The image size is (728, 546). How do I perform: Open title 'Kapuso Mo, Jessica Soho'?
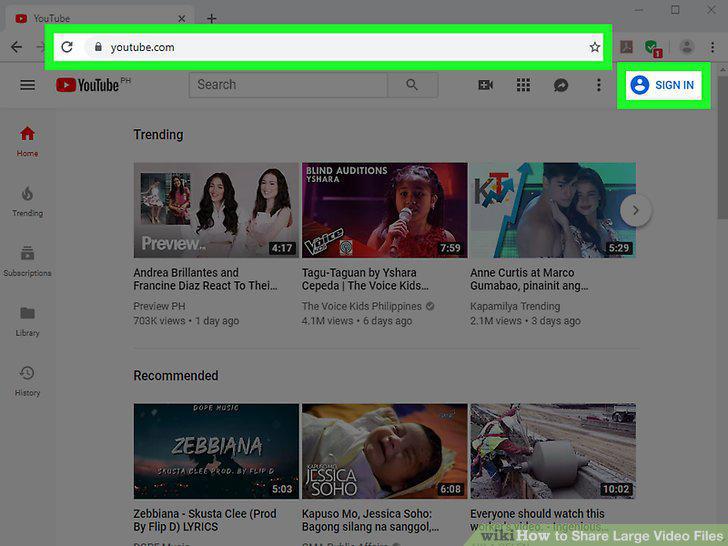pos(370,520)
